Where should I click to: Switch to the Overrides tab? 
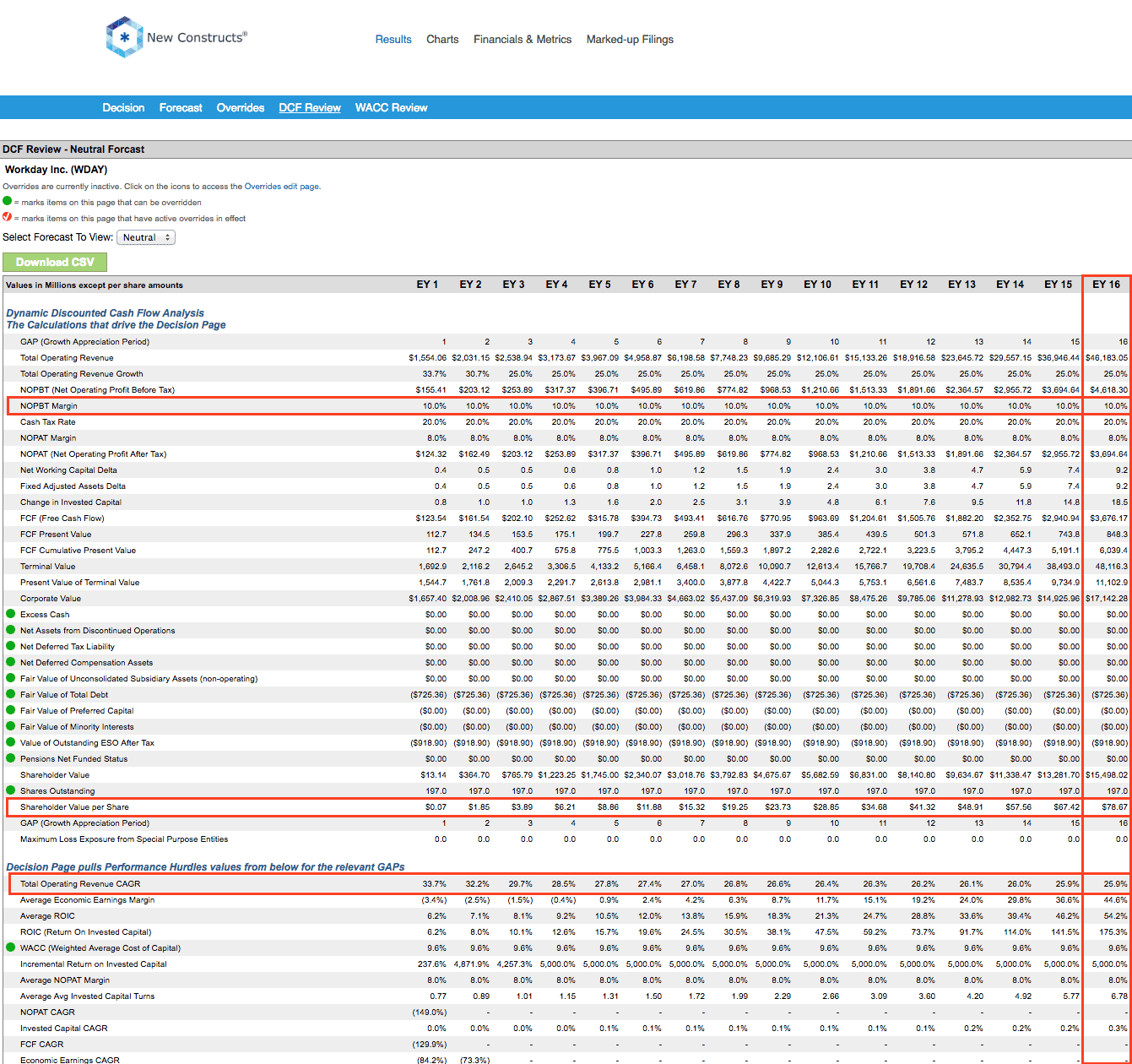(x=241, y=108)
